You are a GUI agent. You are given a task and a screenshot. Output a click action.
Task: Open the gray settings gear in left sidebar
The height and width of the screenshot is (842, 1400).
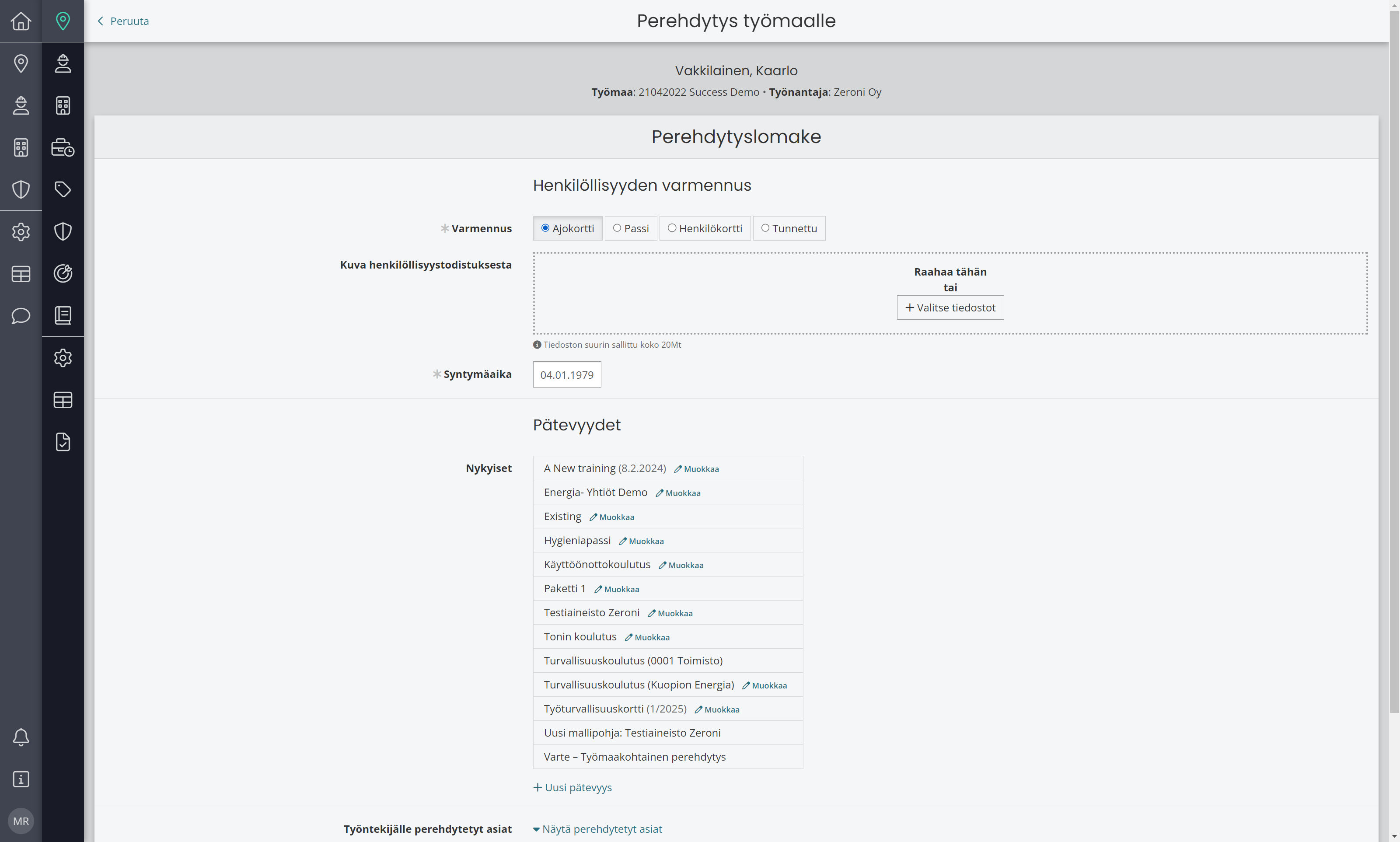pos(21,231)
